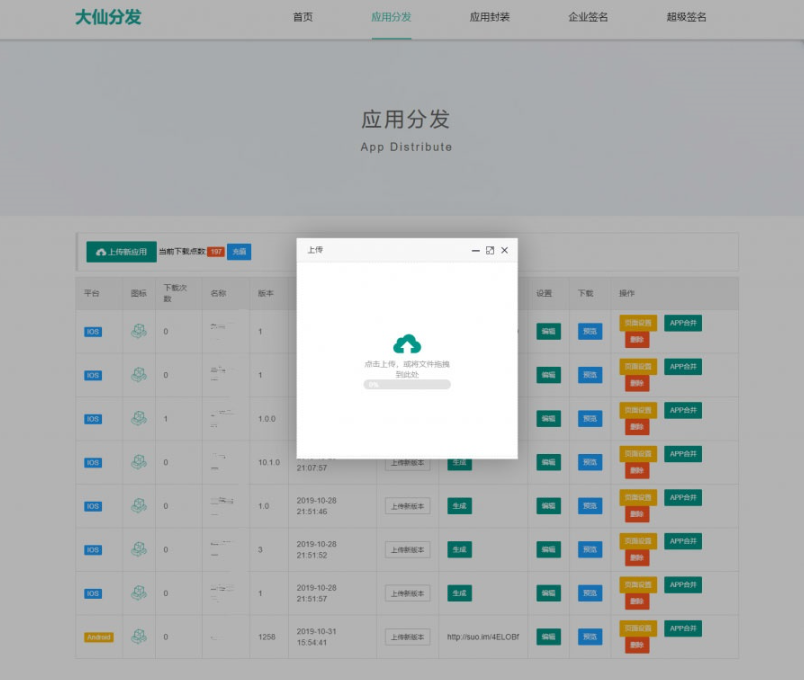The height and width of the screenshot is (680, 804).
Task: Click 上传新版本 in Android 1258 row
Action: [408, 637]
